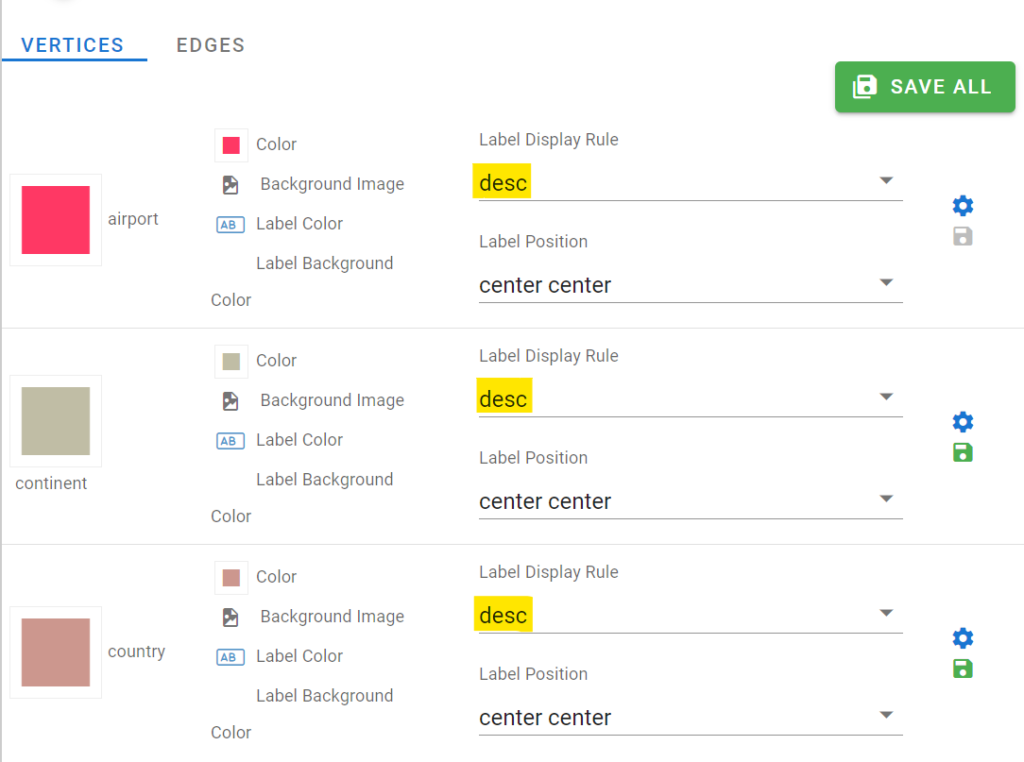Open airport Label Position dropdown
The height and width of the screenshot is (762, 1024).
tap(885, 282)
